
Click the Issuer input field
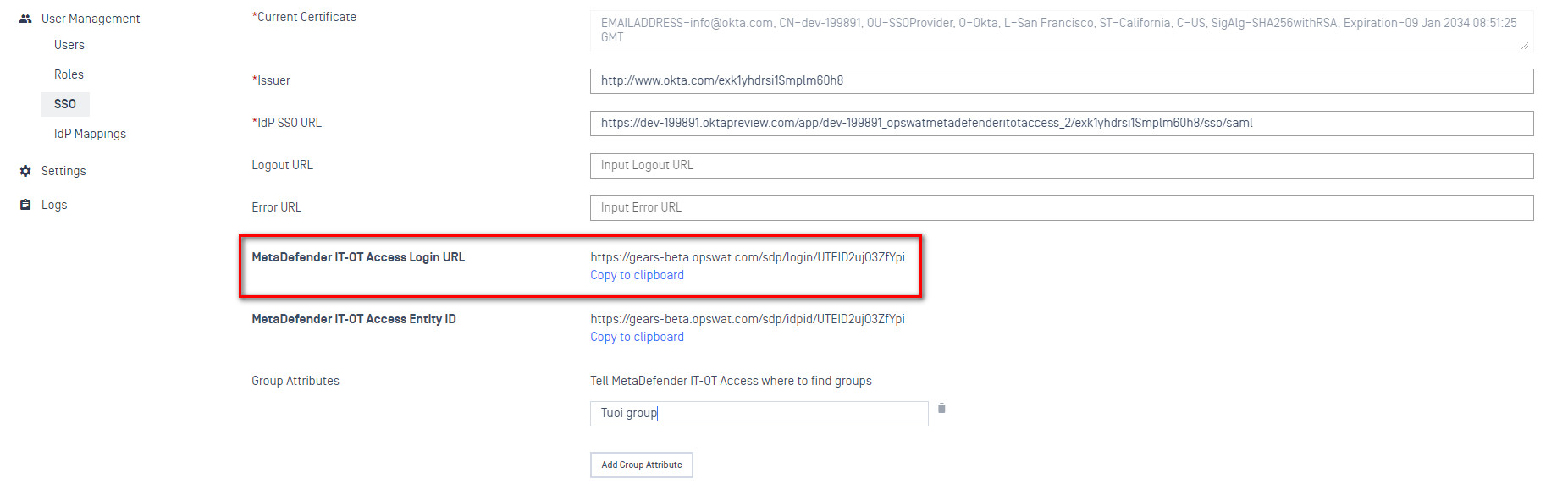point(1062,81)
